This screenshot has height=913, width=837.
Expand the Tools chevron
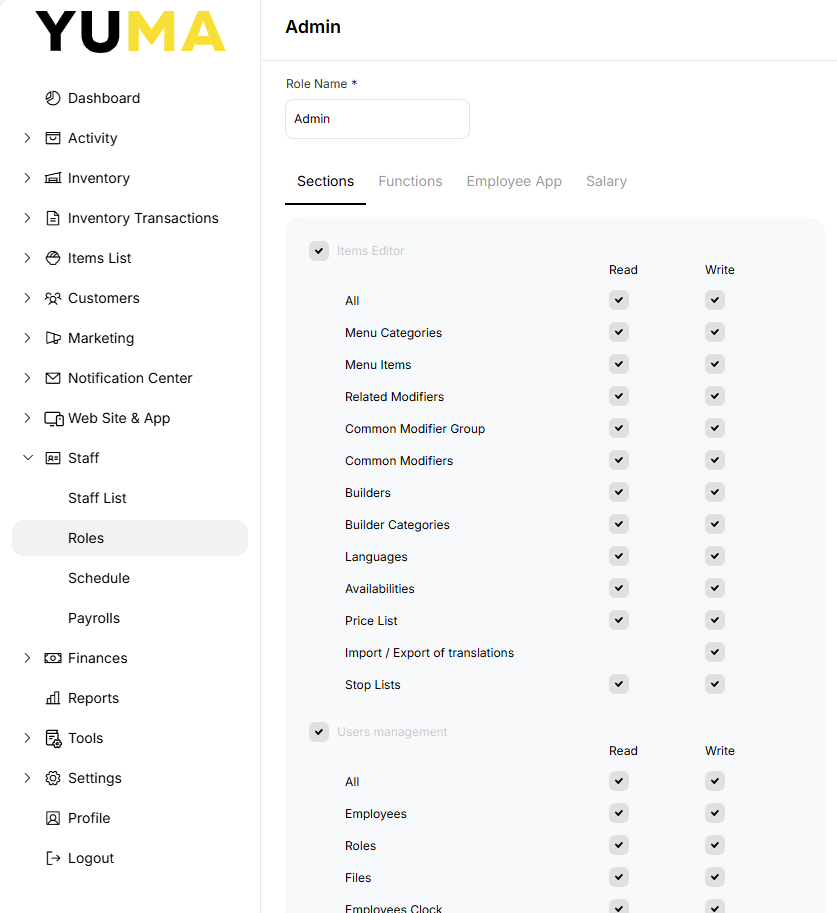[27, 738]
